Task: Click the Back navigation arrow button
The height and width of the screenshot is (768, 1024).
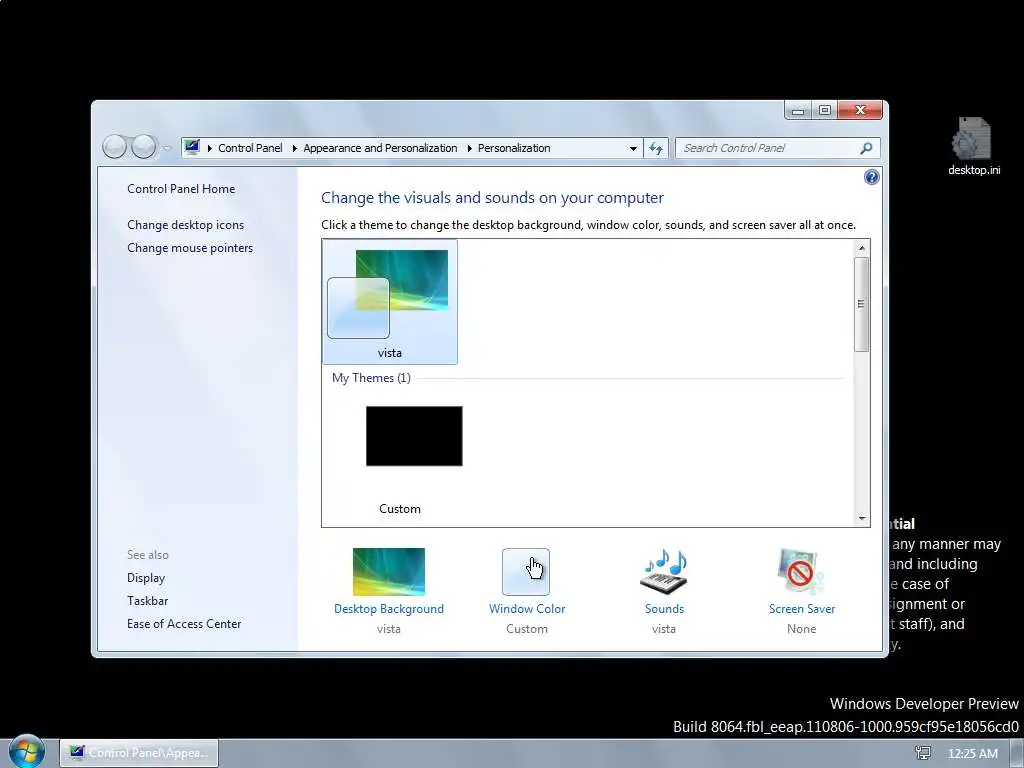Action: tap(114, 147)
